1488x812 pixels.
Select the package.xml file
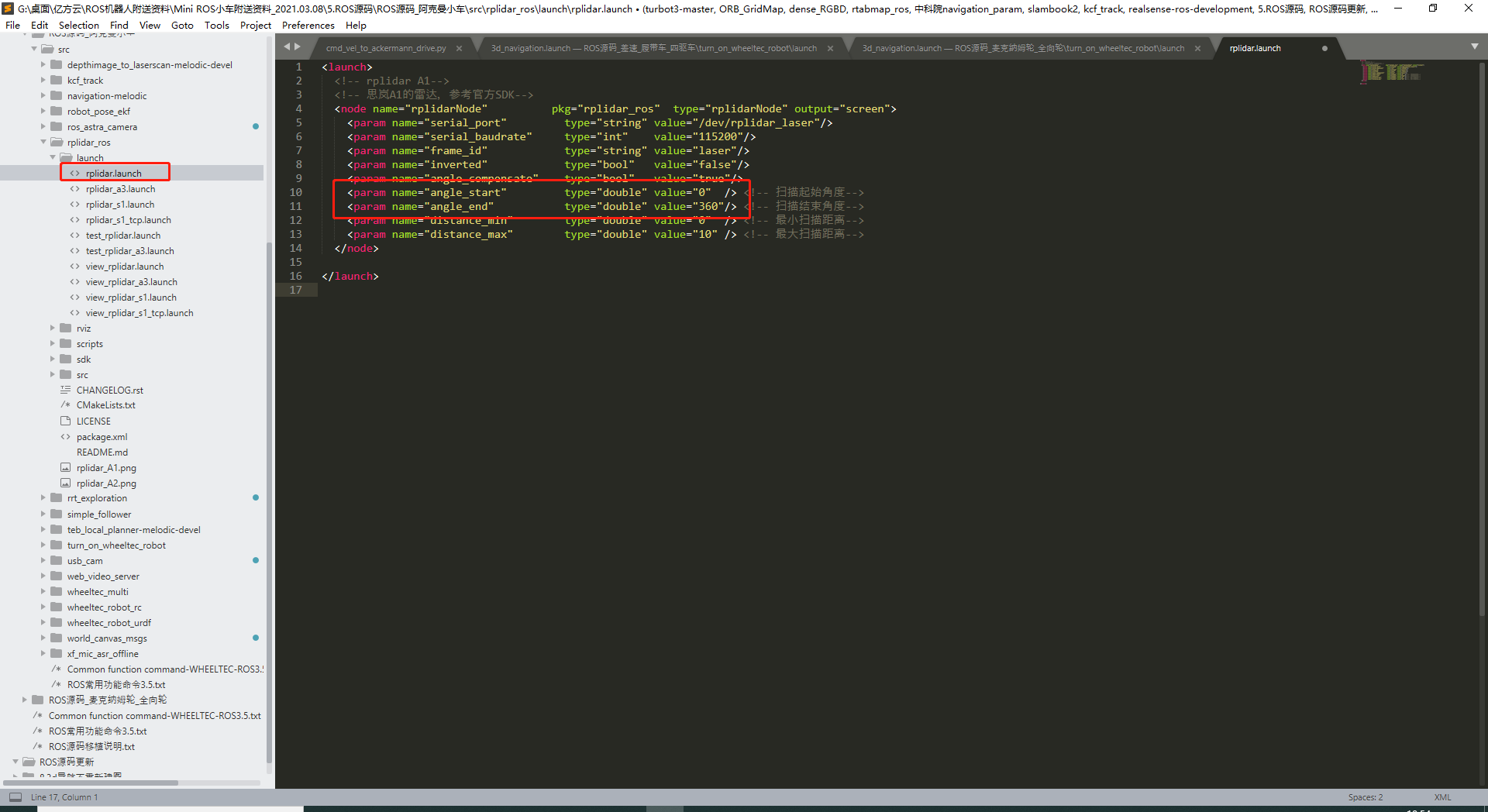point(102,437)
